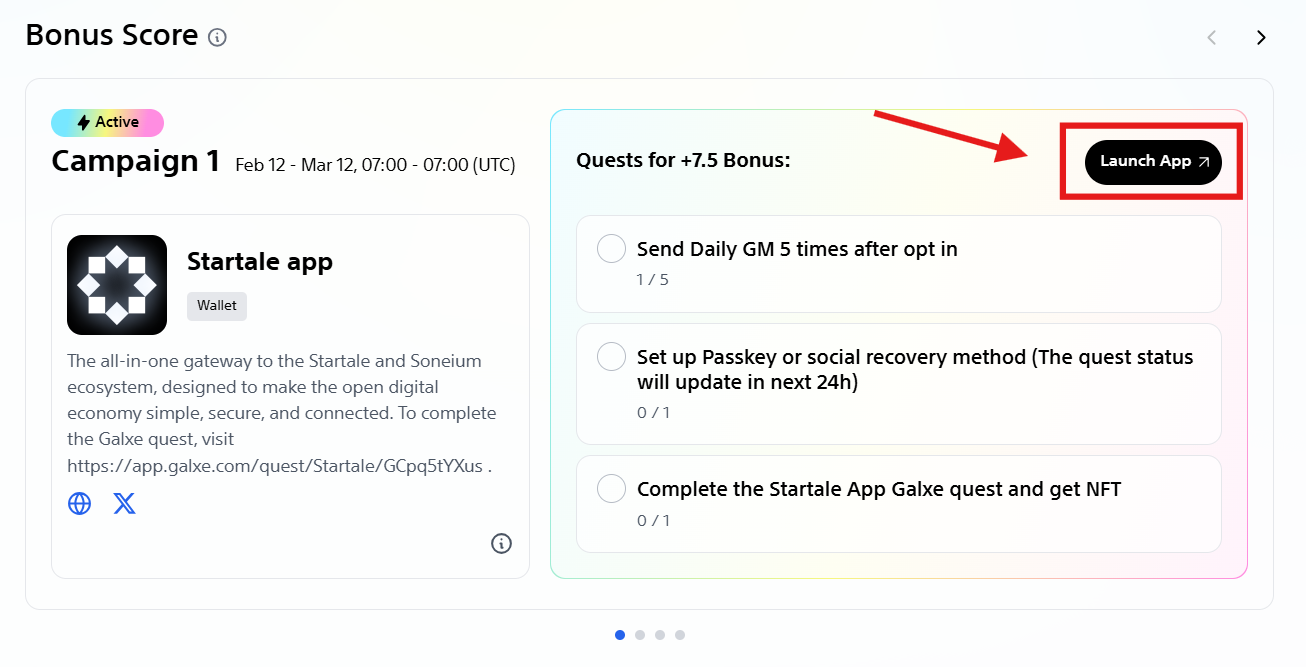
Task: Toggle the Galxe quest NFT circle
Action: click(x=611, y=489)
